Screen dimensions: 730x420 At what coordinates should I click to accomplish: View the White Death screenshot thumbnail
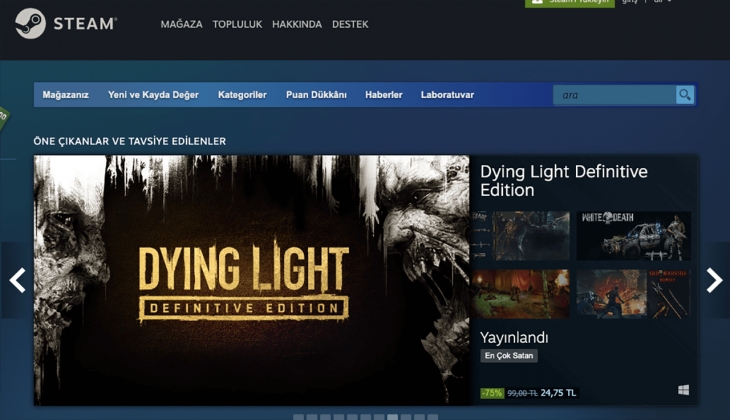tap(634, 236)
